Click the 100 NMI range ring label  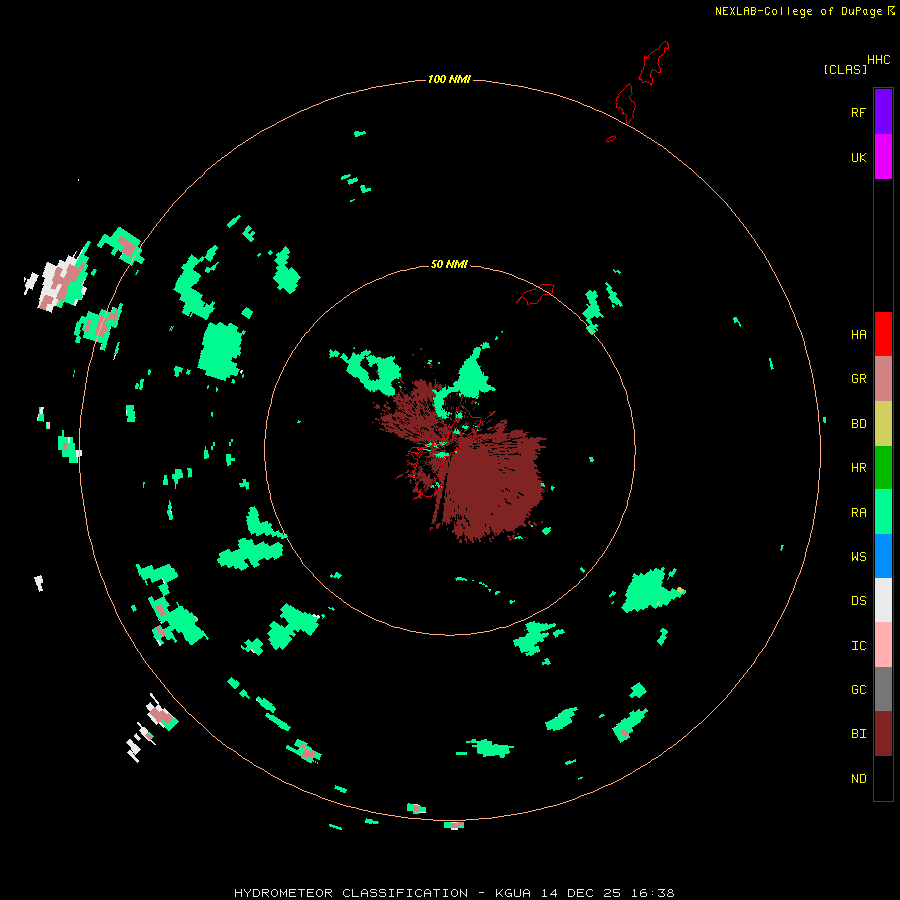pos(449,79)
